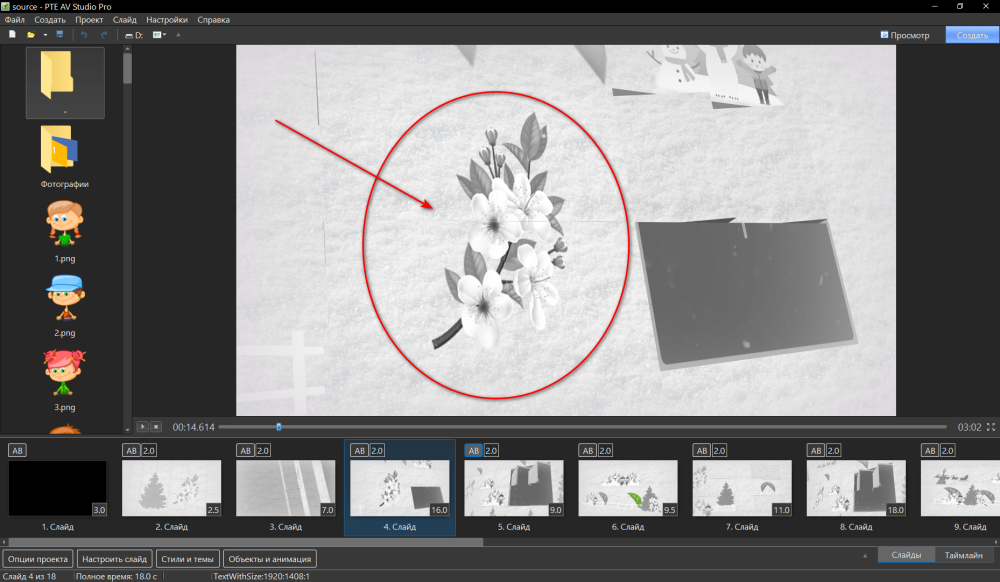Image resolution: width=1000 pixels, height=582 pixels.
Task: Click the blue Создать button
Action: 971,35
